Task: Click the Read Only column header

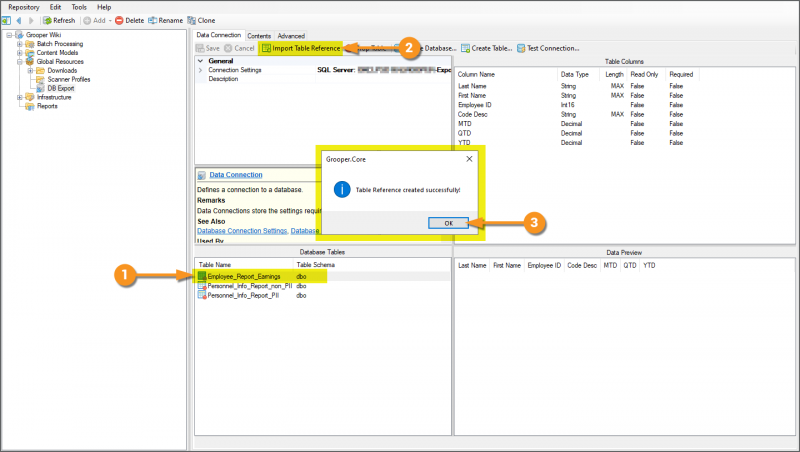Action: click(644, 74)
